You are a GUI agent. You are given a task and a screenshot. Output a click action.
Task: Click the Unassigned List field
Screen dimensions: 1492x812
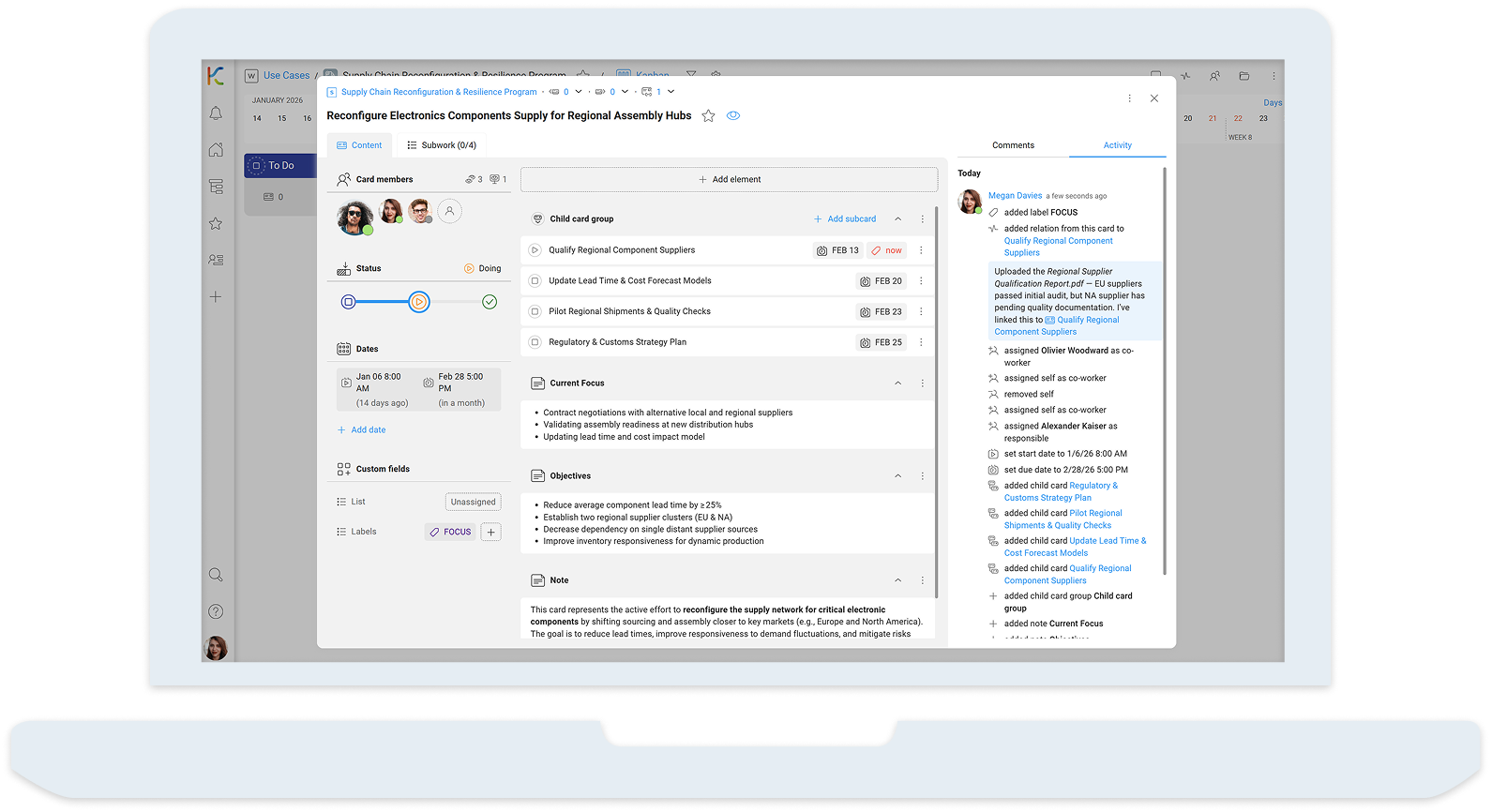click(x=473, y=503)
